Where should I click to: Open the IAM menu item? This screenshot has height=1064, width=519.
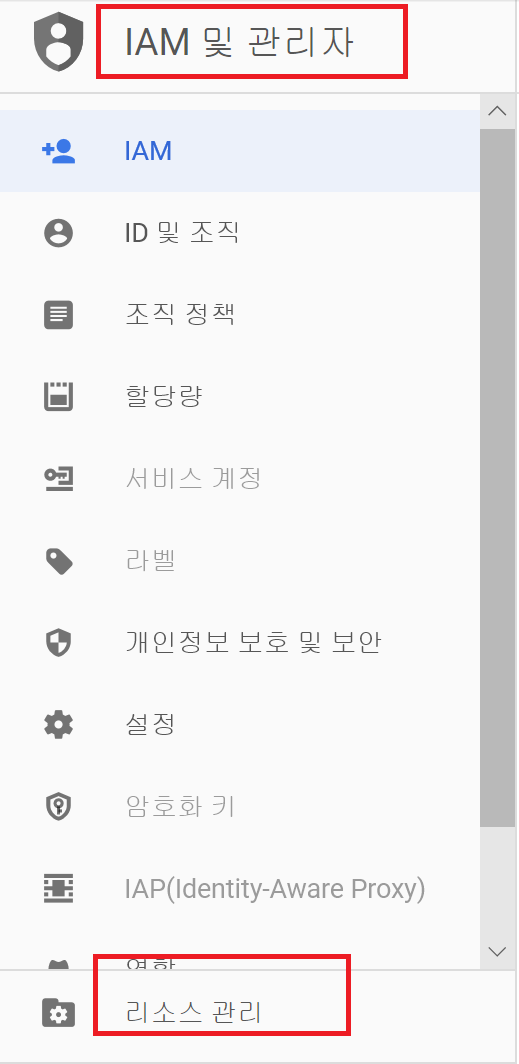[239, 151]
